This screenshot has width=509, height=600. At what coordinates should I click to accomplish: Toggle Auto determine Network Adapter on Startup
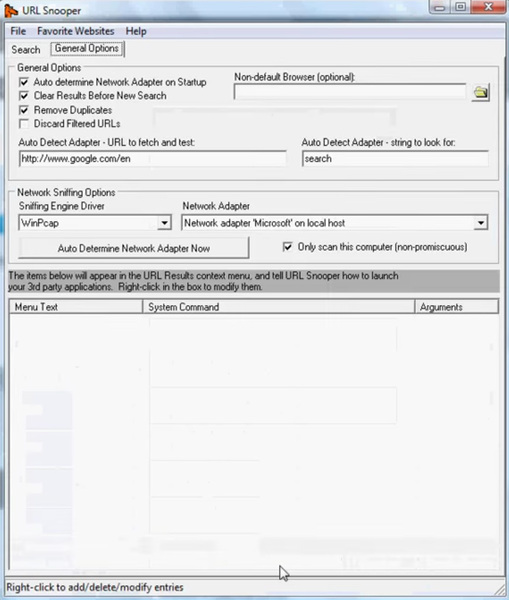(24, 82)
